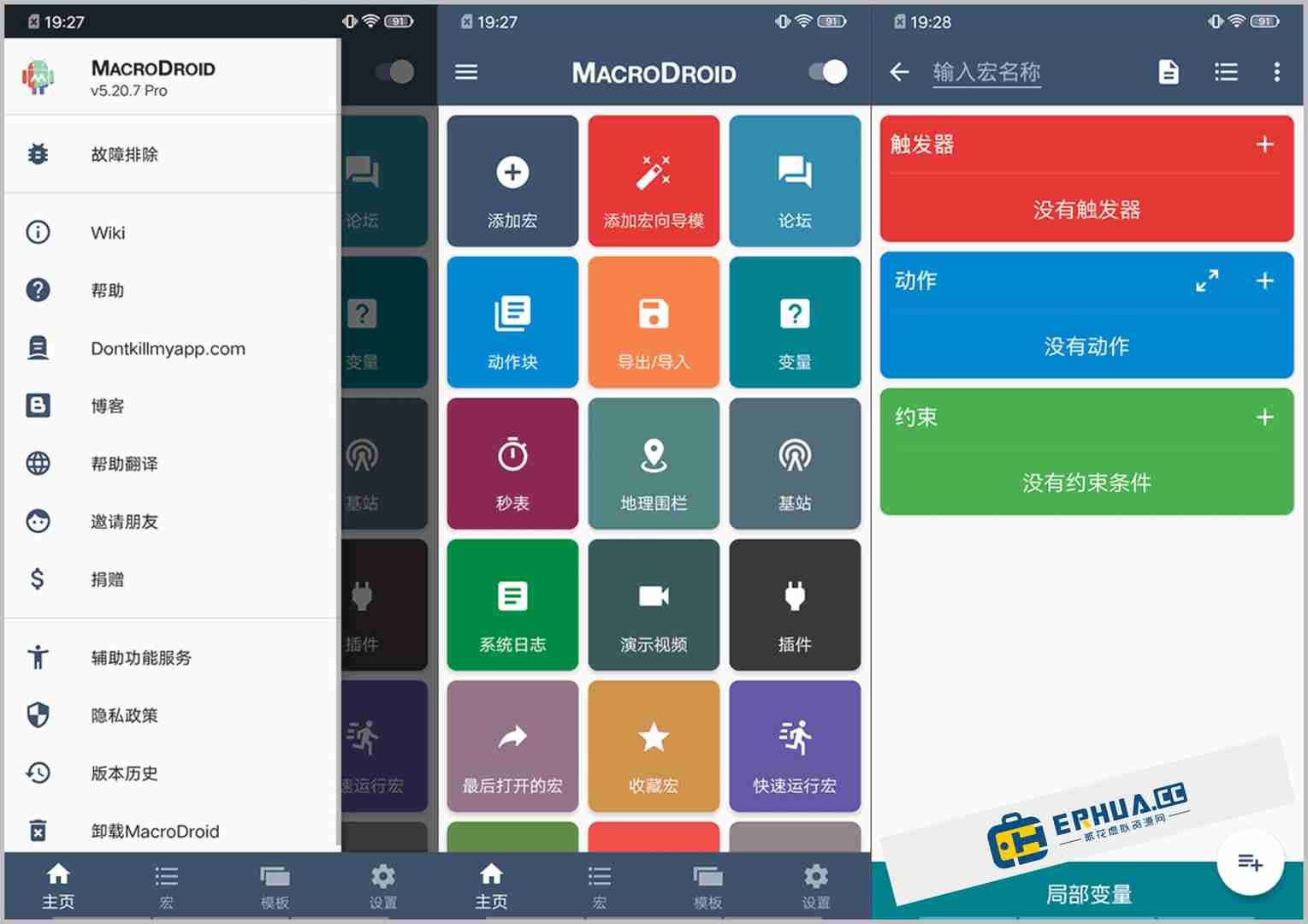Open the 添加宏向导模 wizard tile
The height and width of the screenshot is (924, 1308).
(654, 181)
